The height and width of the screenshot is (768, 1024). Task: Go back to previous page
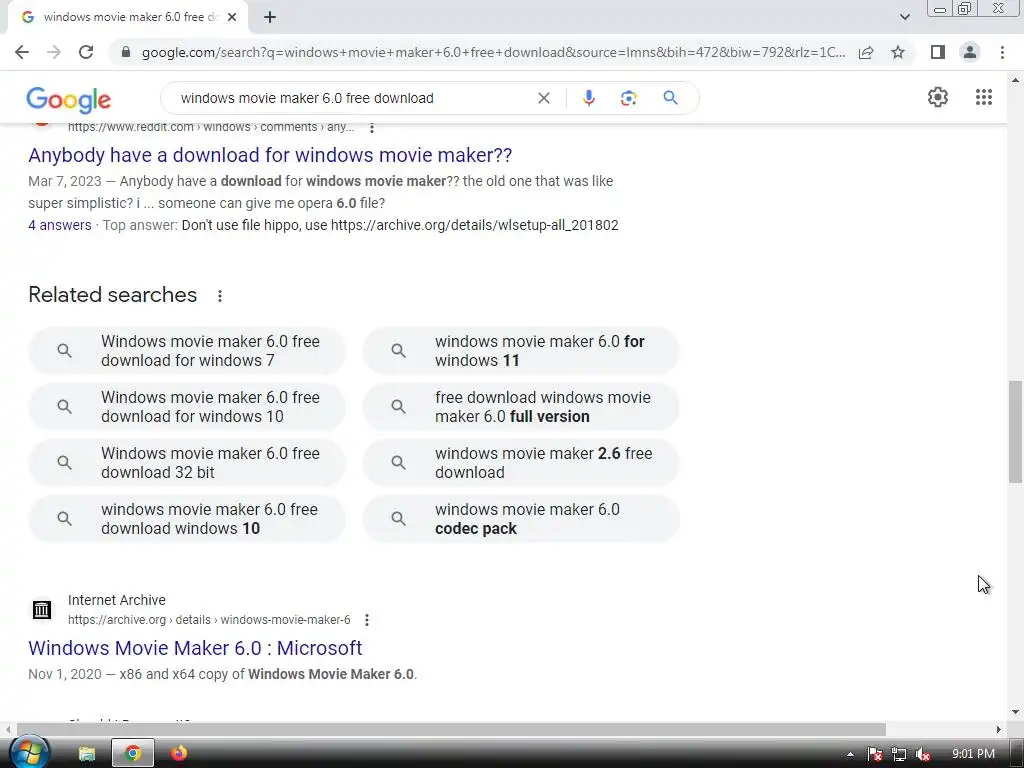[22, 52]
